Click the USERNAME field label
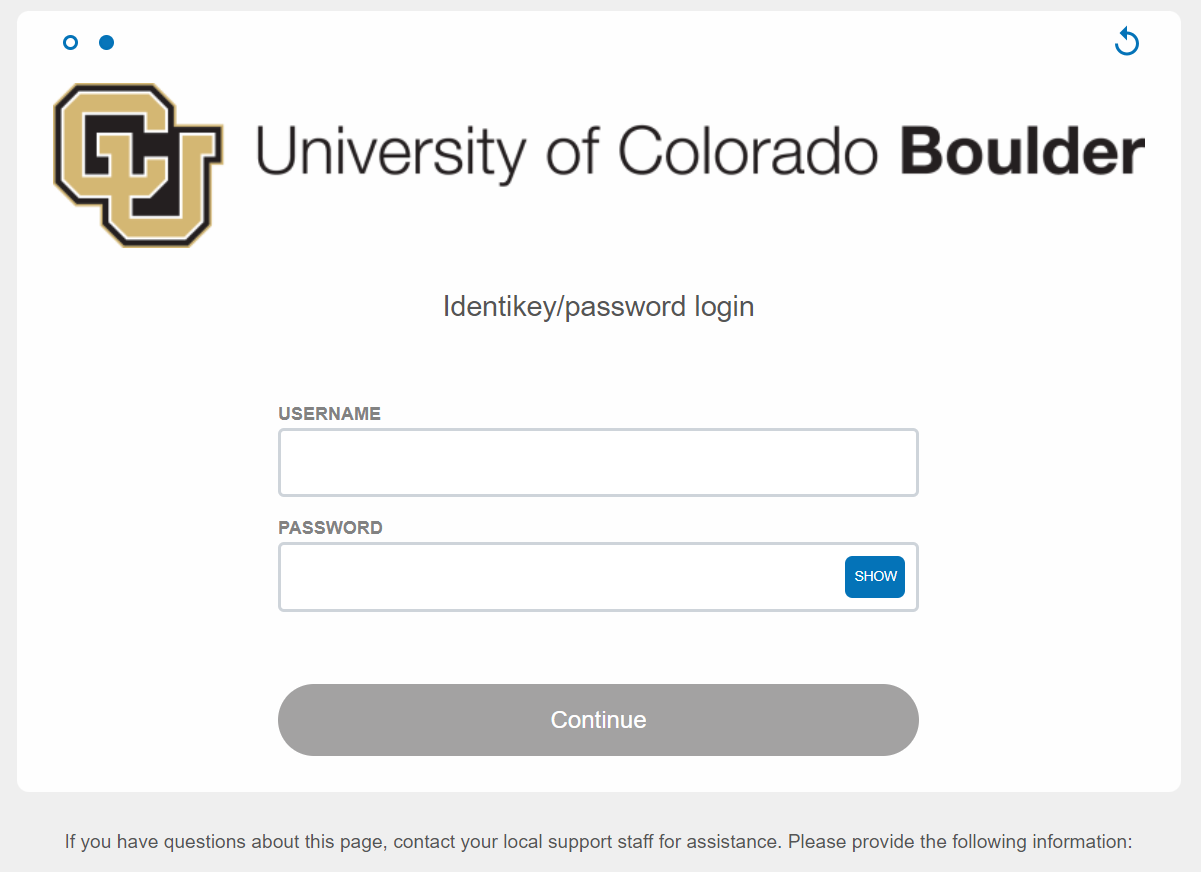The width and height of the screenshot is (1201, 872). point(329,414)
